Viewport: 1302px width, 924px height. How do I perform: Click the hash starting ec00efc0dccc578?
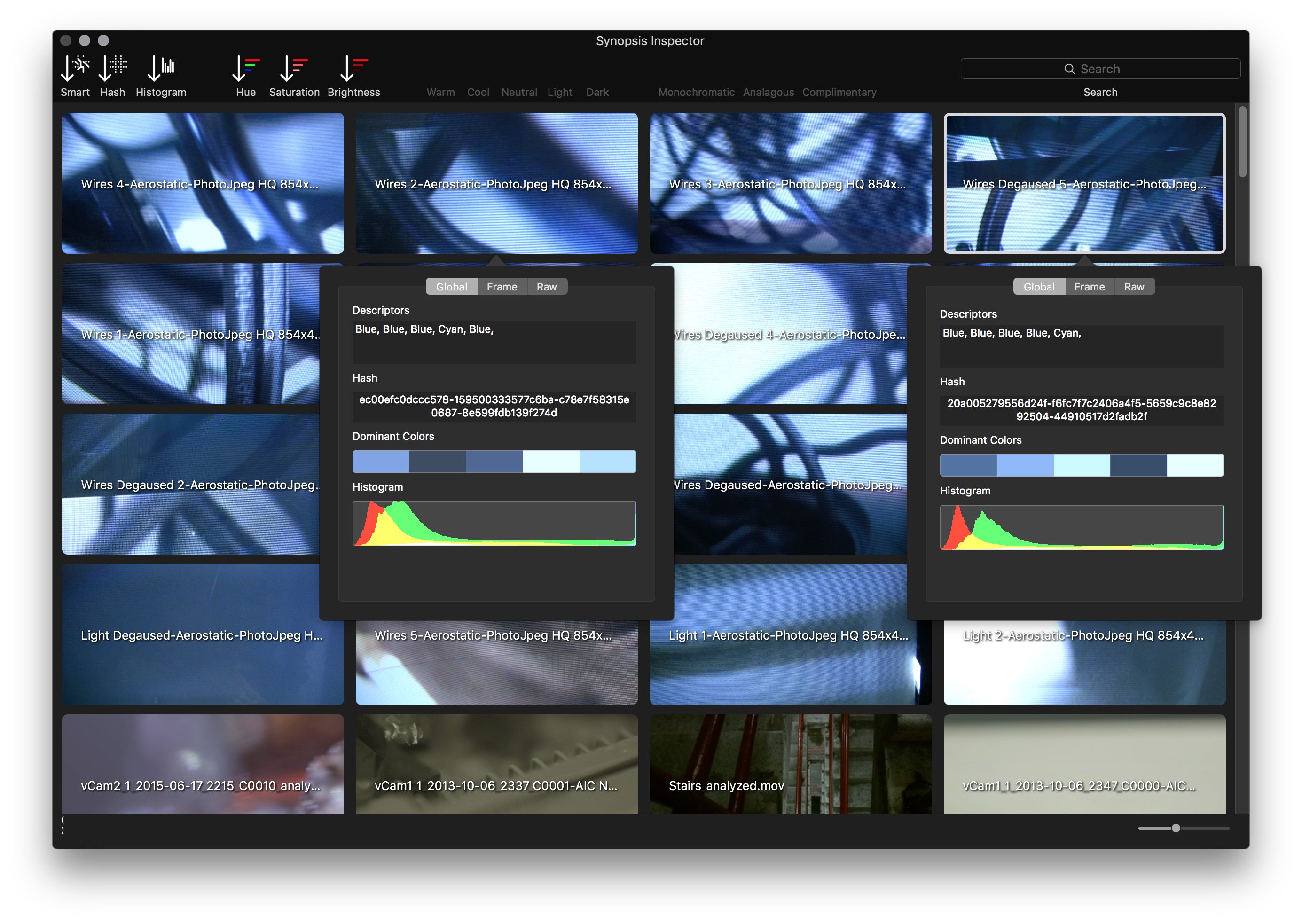click(x=494, y=406)
